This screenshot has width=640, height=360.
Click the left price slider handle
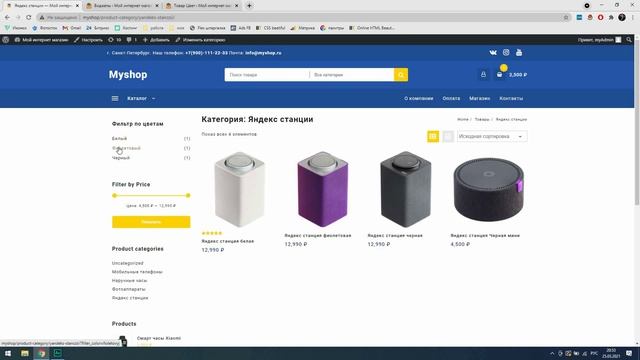114,196
